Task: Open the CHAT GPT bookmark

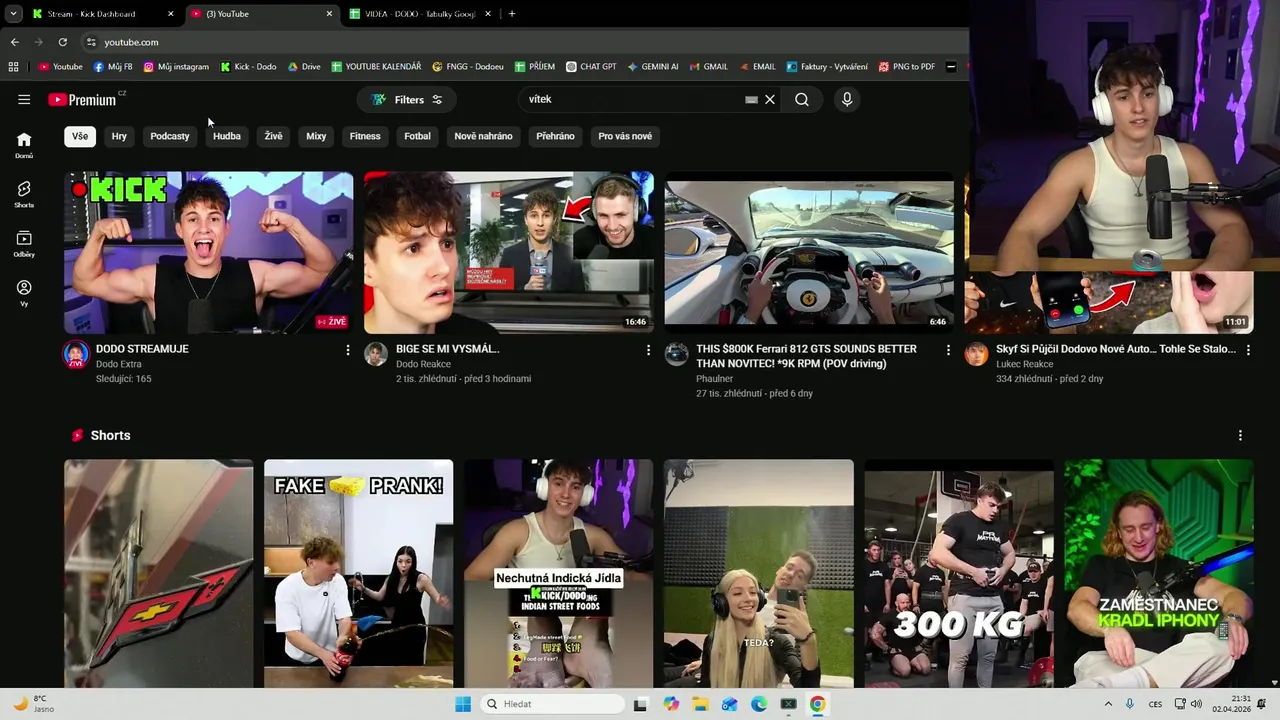Action: [591, 67]
